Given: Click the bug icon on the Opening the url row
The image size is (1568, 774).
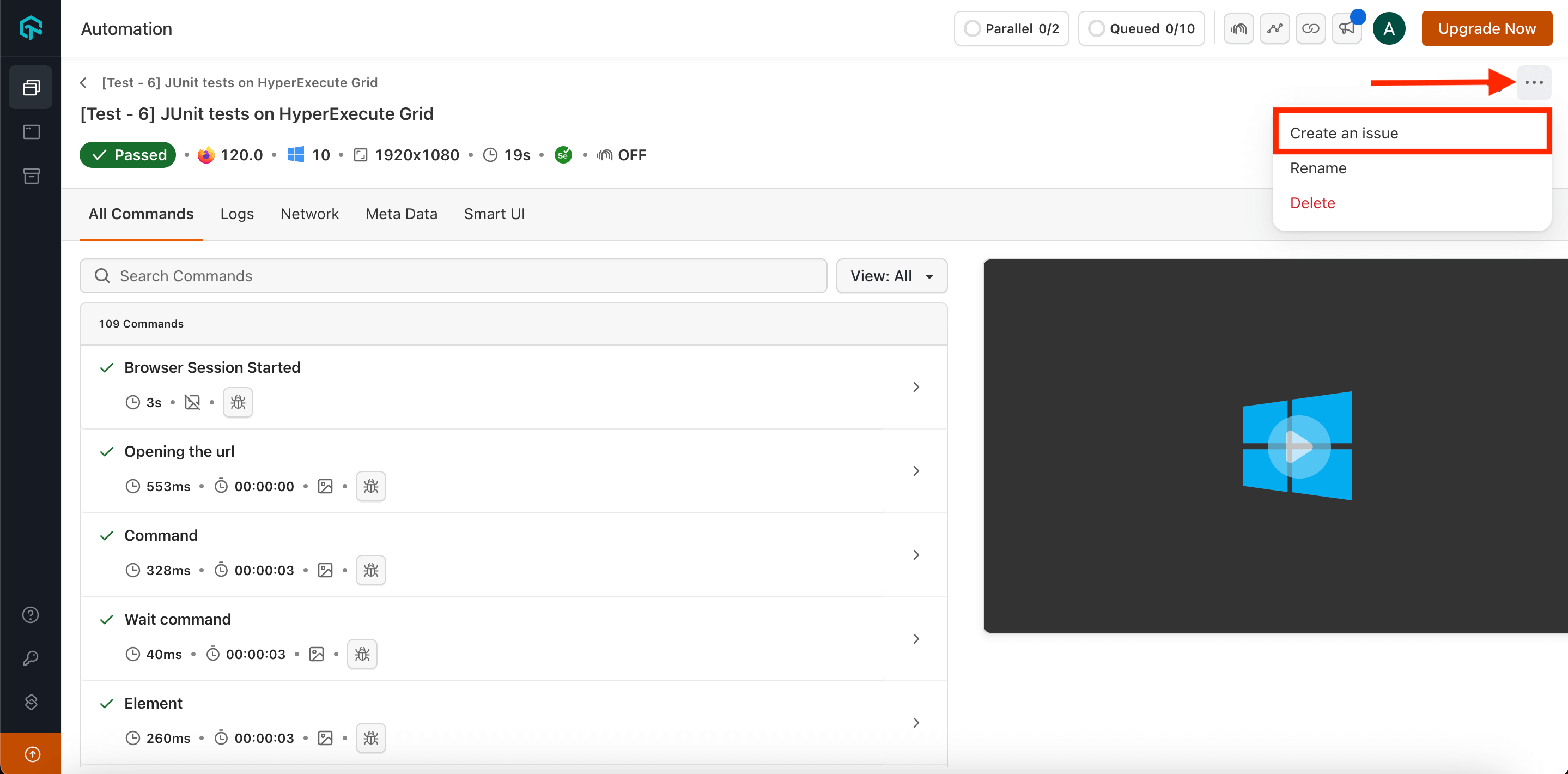Looking at the screenshot, I should click(x=370, y=486).
